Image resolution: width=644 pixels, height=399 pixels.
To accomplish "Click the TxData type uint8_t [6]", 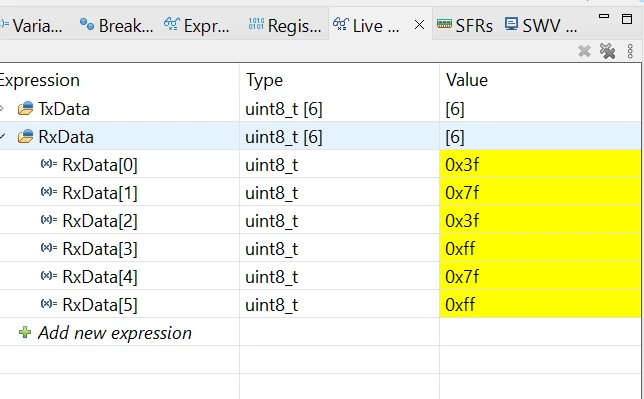I will [284, 109].
